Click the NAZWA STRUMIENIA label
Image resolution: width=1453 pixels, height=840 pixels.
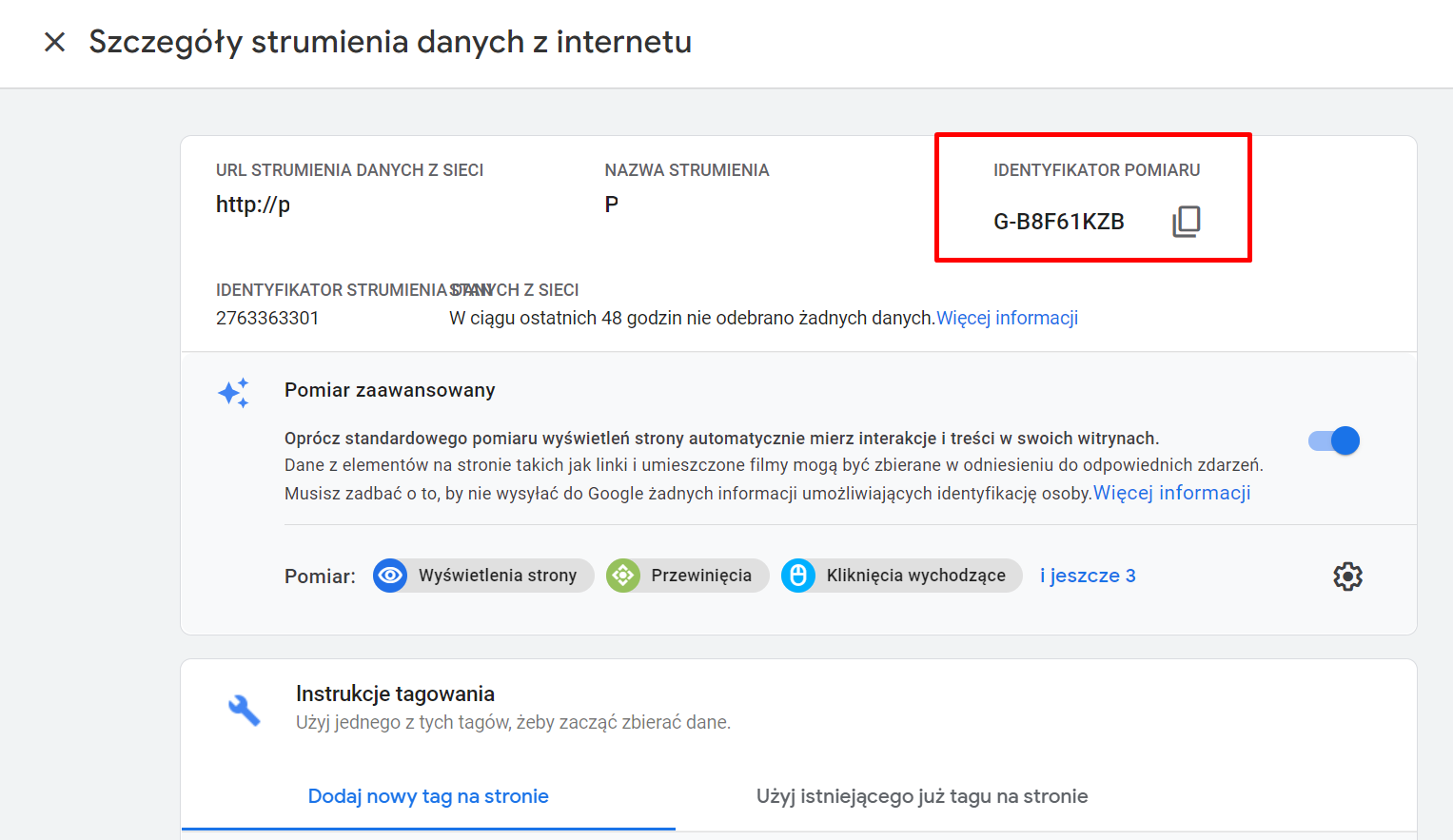coord(687,170)
